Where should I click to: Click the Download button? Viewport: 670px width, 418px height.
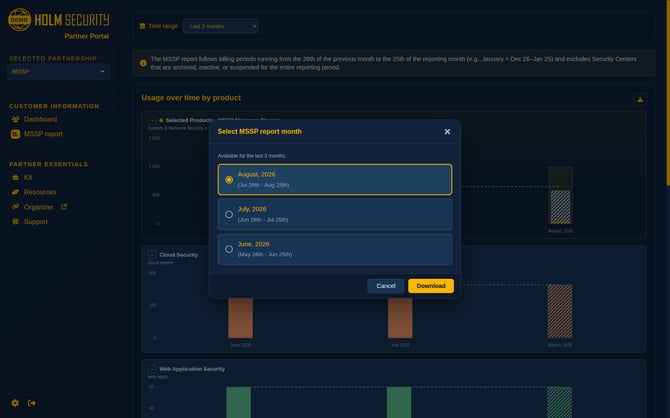click(431, 286)
